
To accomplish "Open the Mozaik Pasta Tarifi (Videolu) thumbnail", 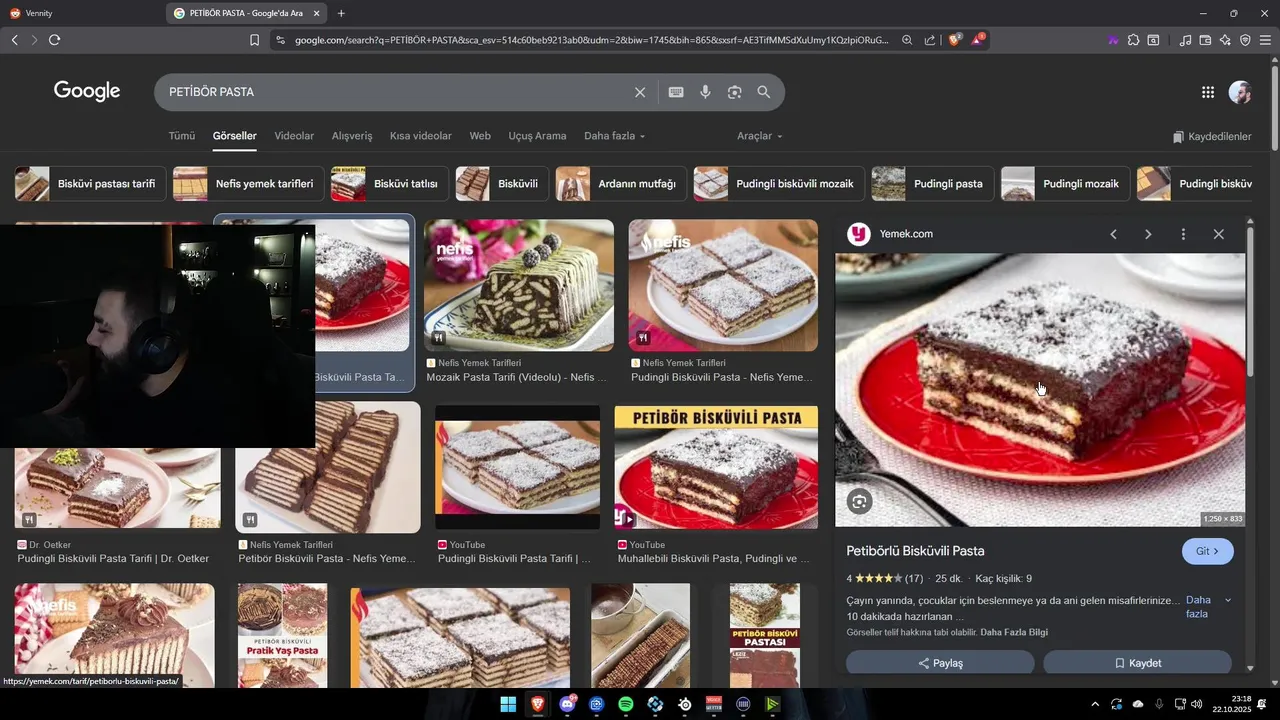I will pyautogui.click(x=519, y=285).
